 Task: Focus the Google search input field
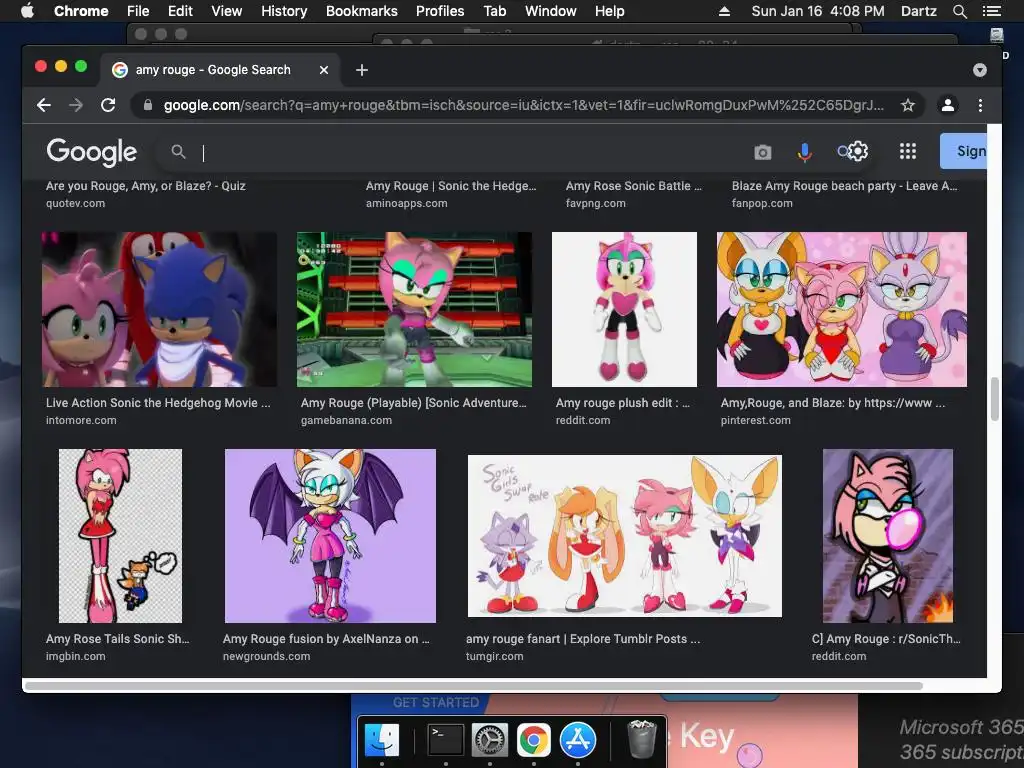point(470,152)
